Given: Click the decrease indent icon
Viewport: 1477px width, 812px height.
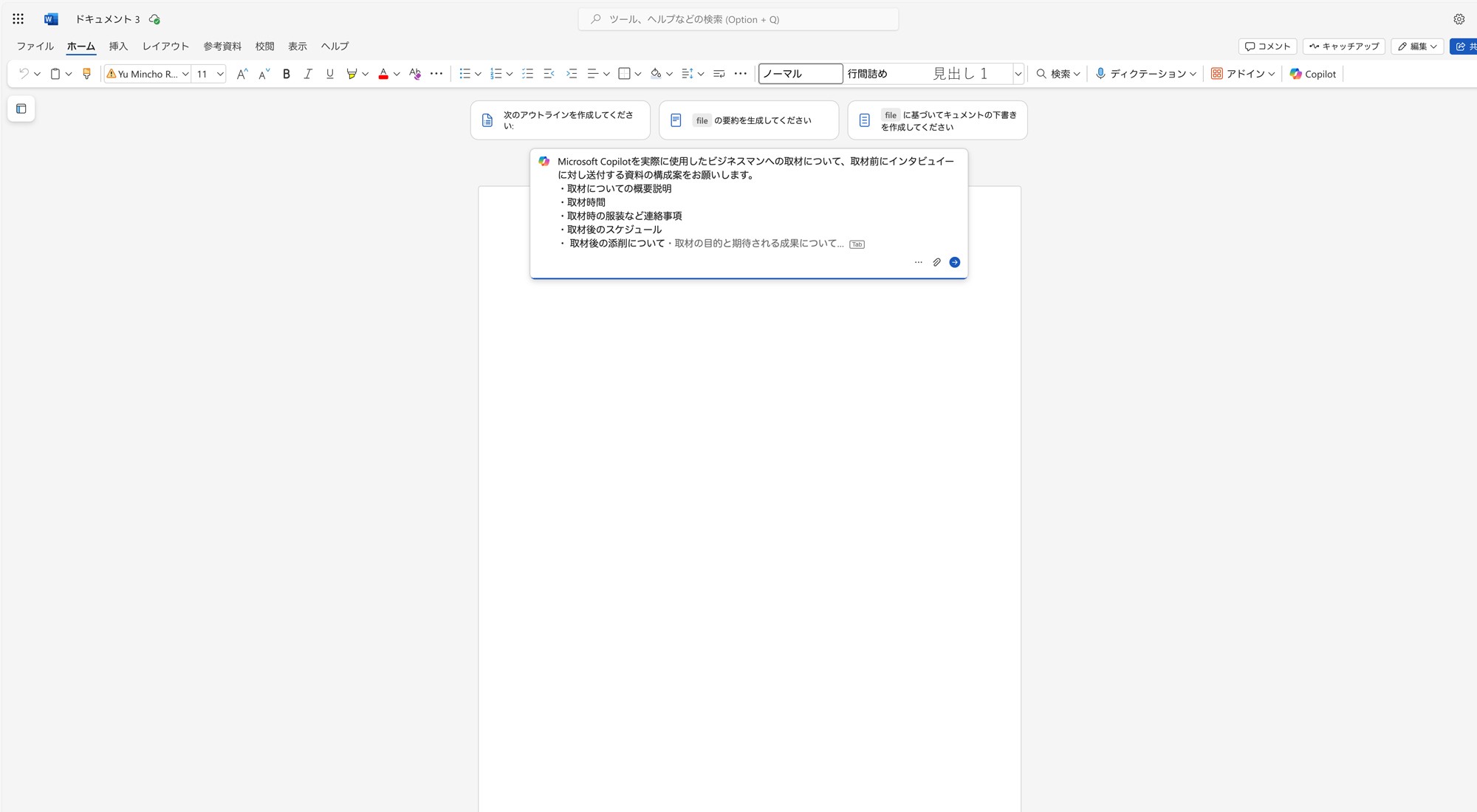Looking at the screenshot, I should tap(549, 74).
